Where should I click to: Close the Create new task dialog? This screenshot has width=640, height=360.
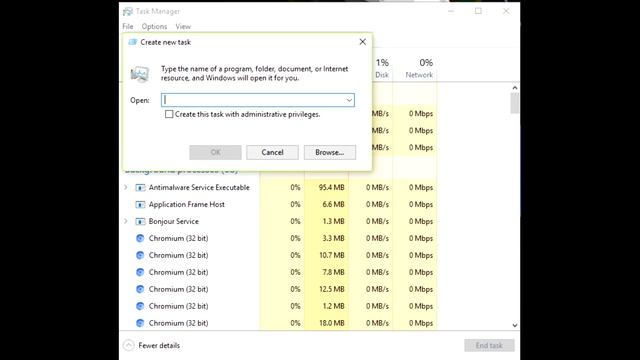coord(362,42)
